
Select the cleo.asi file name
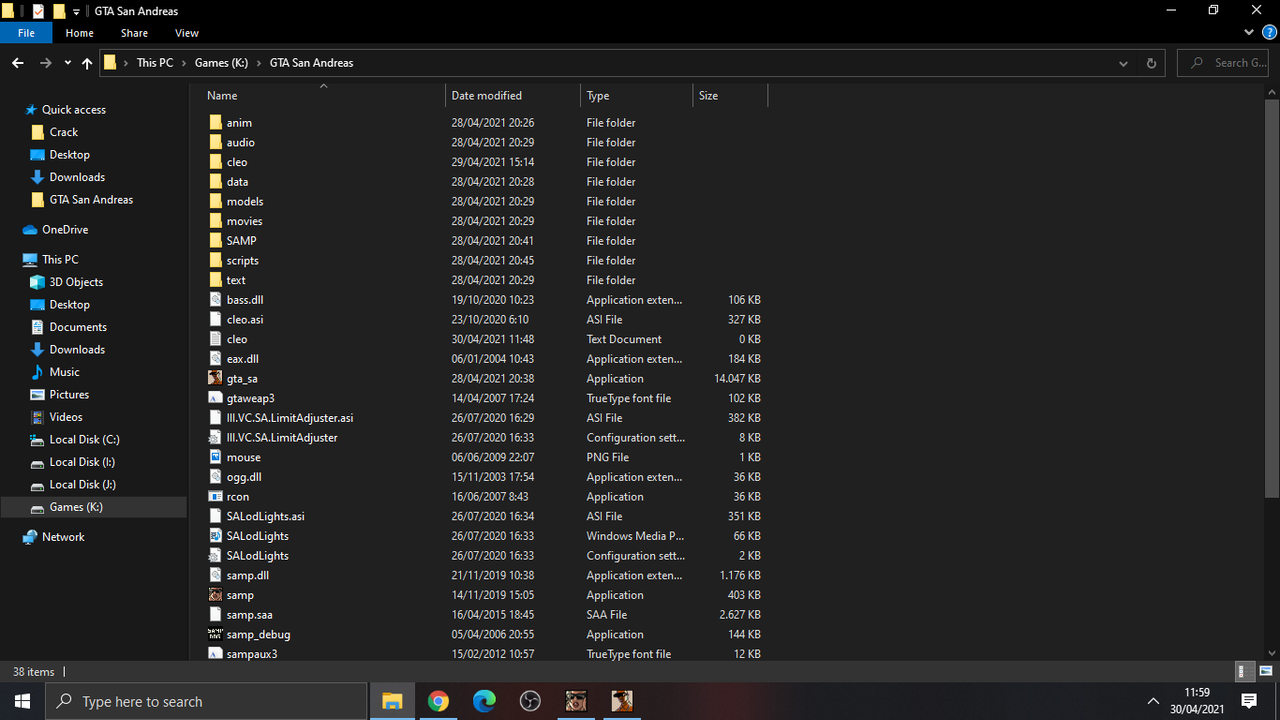(245, 319)
